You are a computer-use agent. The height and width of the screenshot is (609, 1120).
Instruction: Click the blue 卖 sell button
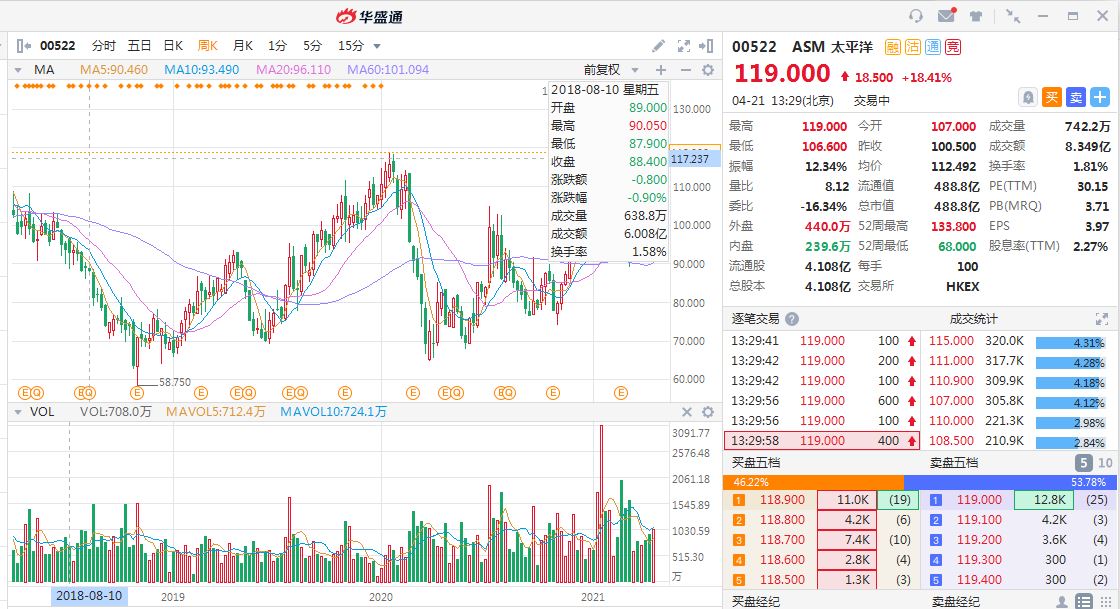coord(1076,97)
